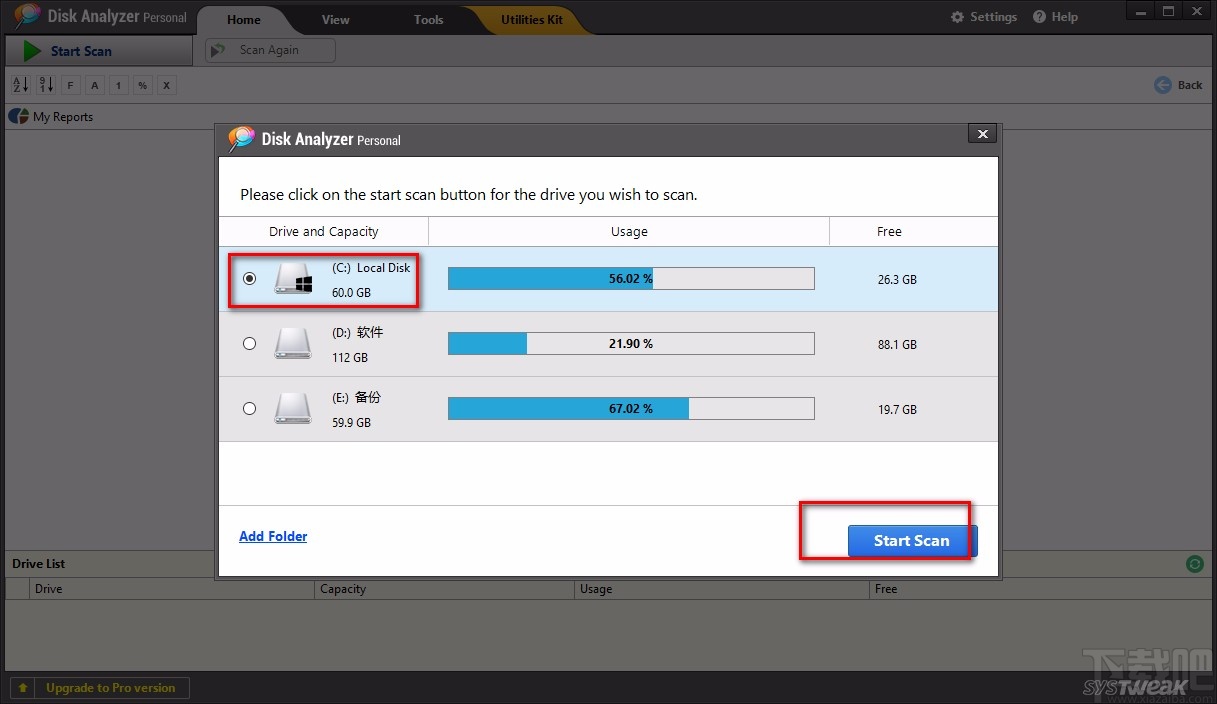1217x704 pixels.
Task: Click the C: drive usage progress bar
Action: (x=630, y=278)
